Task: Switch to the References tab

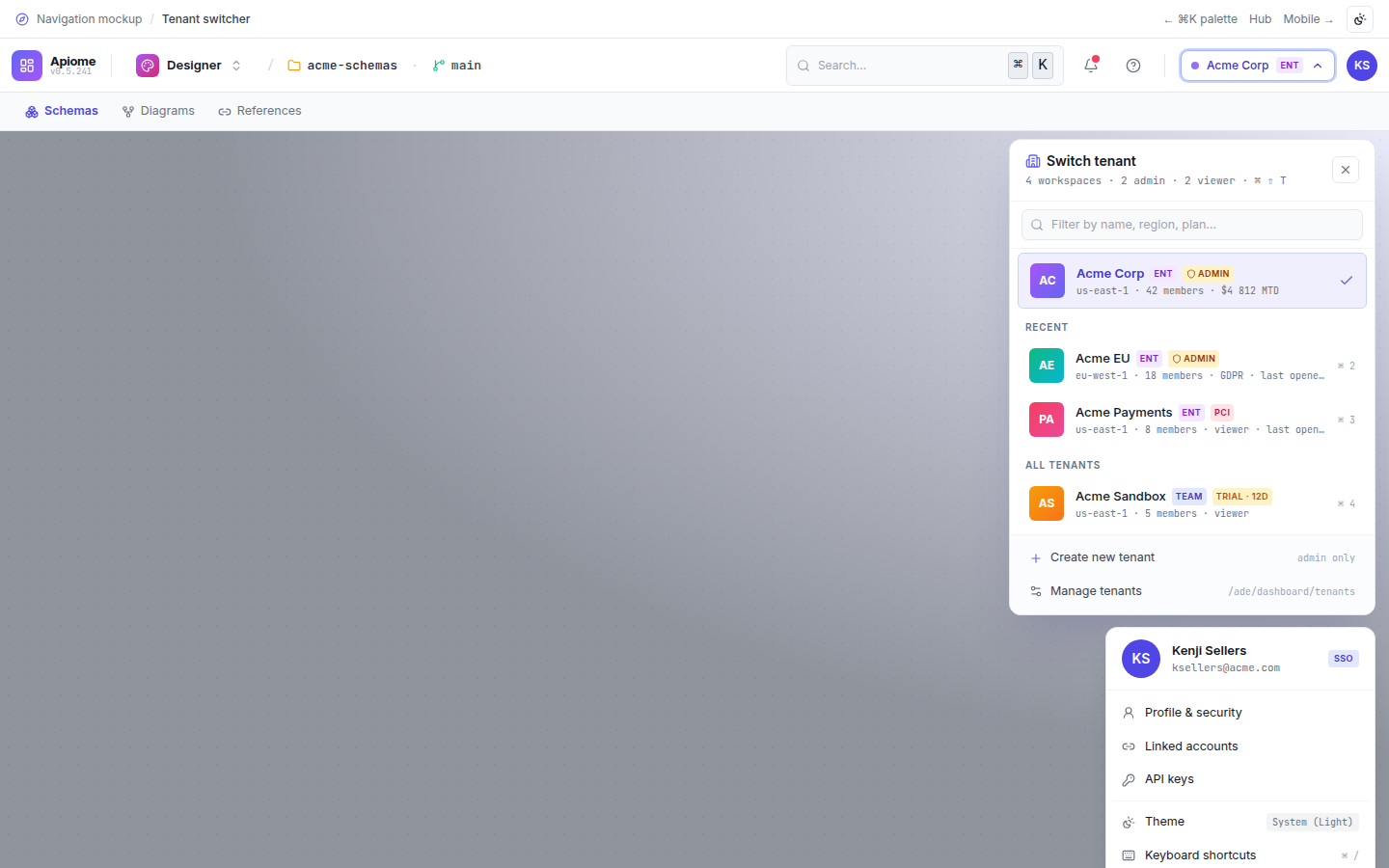Action: pos(259,111)
